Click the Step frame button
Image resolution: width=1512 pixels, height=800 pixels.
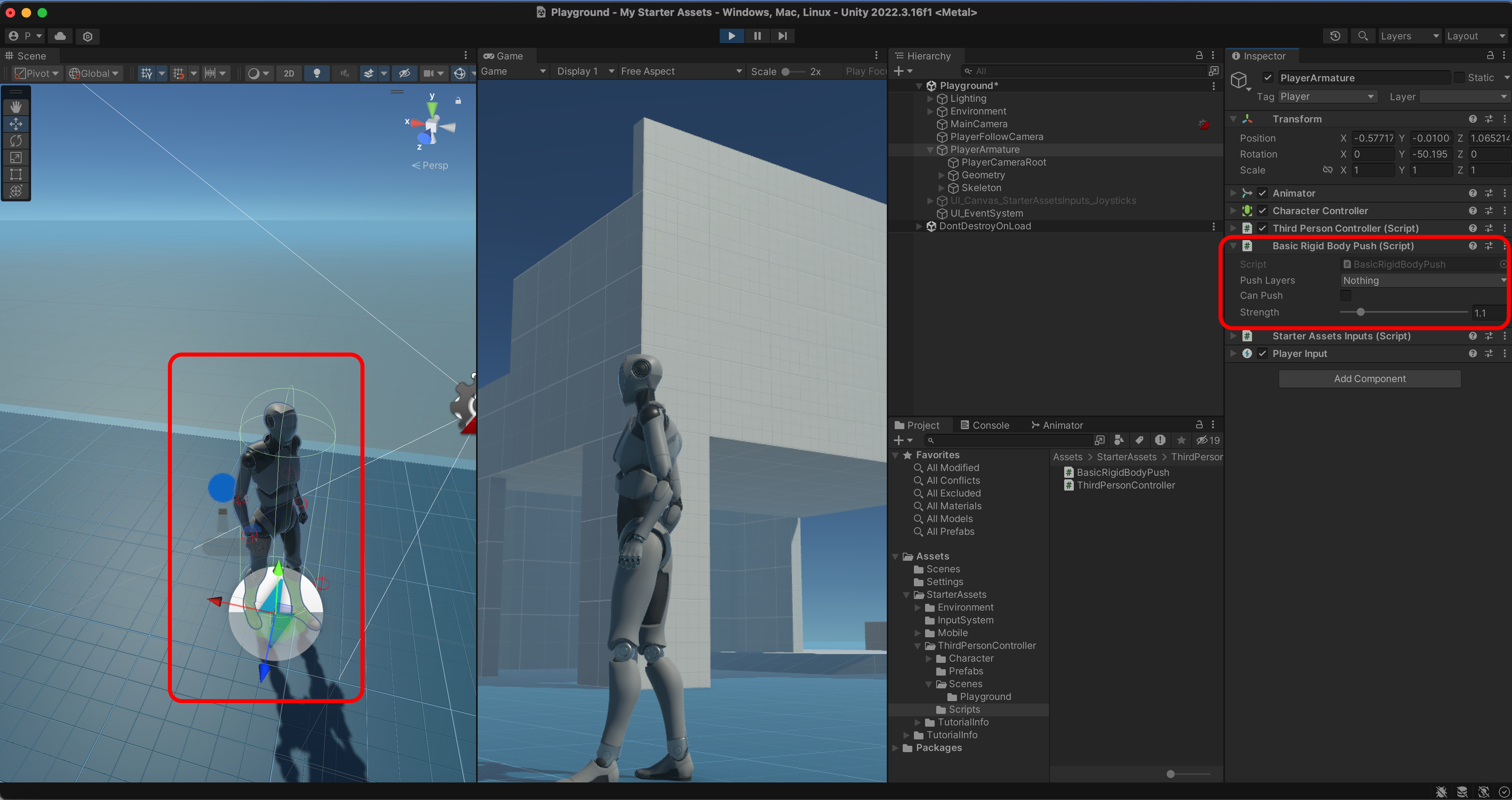point(782,36)
